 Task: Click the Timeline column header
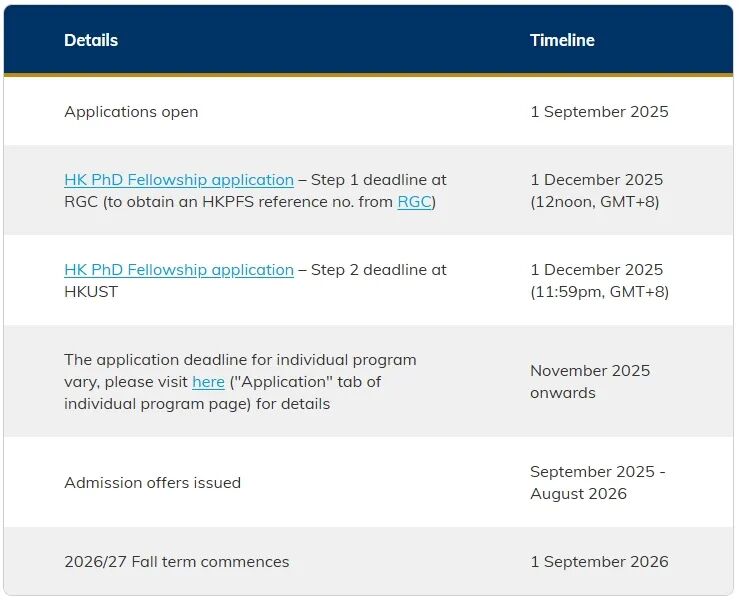click(562, 40)
